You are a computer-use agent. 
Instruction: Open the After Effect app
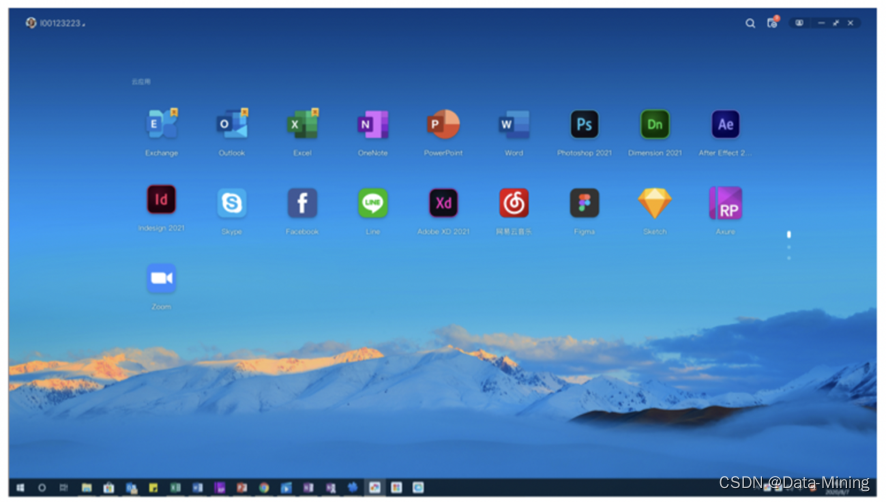(726, 124)
